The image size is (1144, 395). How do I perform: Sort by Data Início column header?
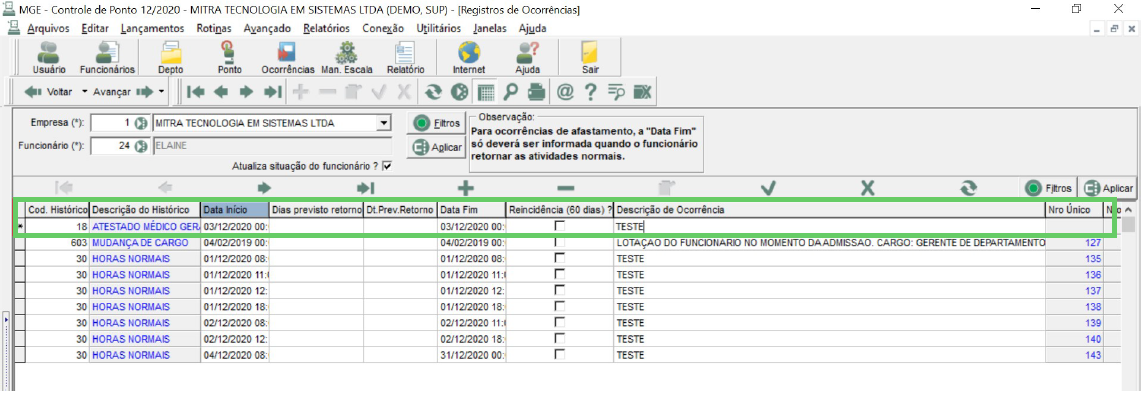(x=235, y=210)
